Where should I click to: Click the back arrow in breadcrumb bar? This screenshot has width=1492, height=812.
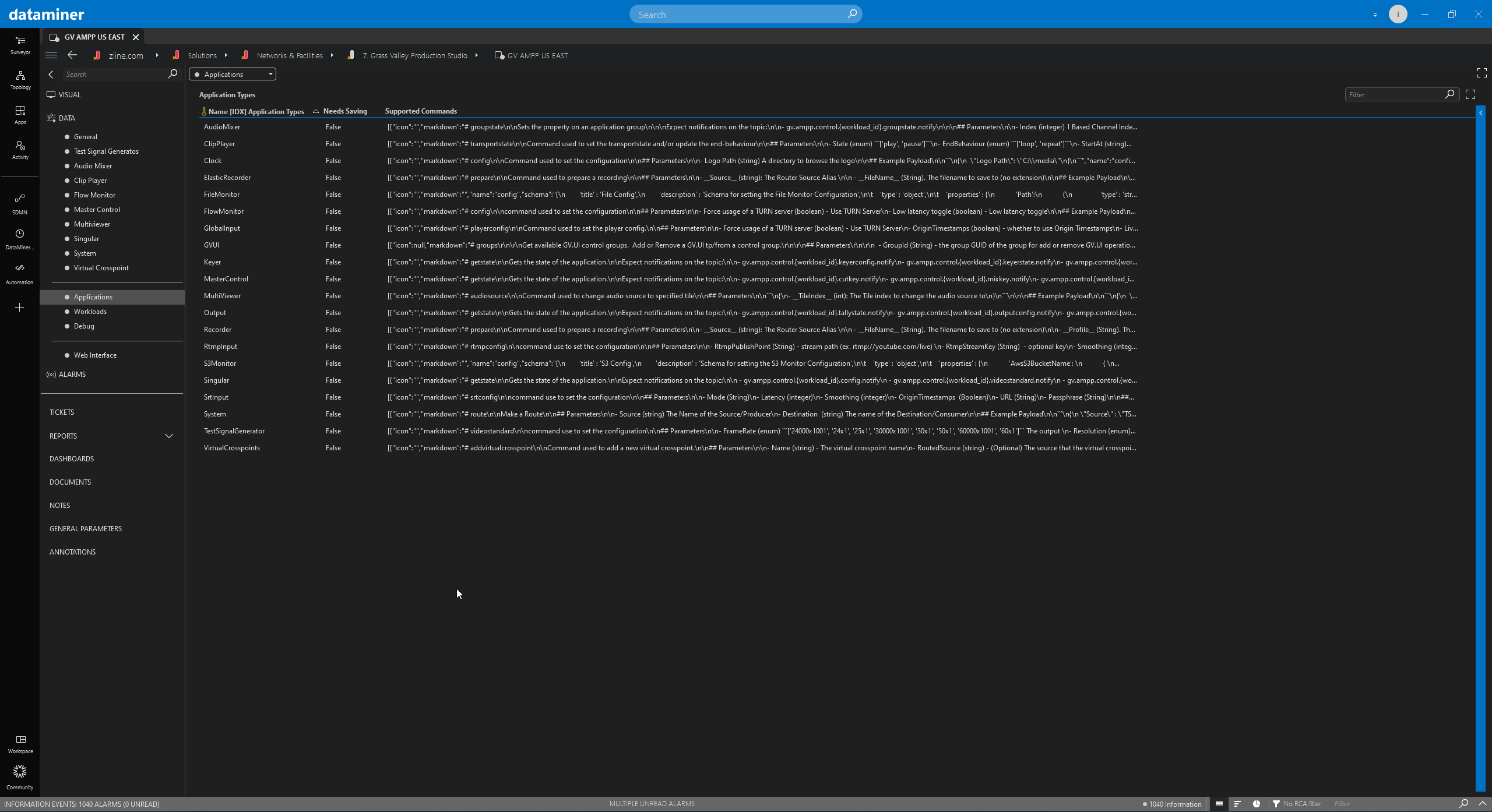[72, 55]
